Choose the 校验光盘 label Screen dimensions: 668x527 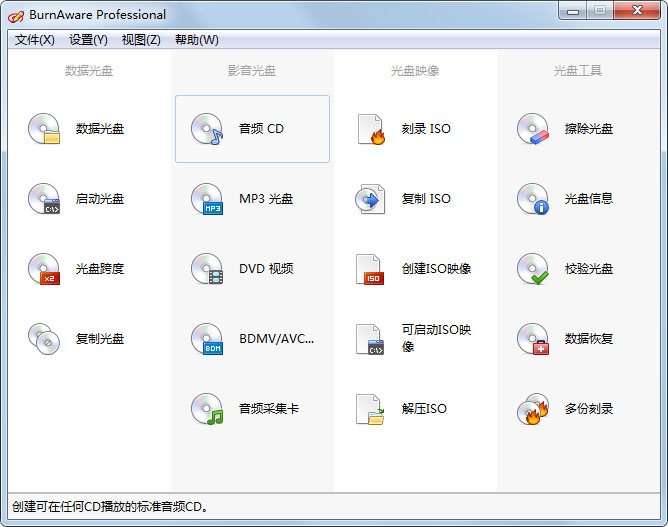[x=589, y=269]
